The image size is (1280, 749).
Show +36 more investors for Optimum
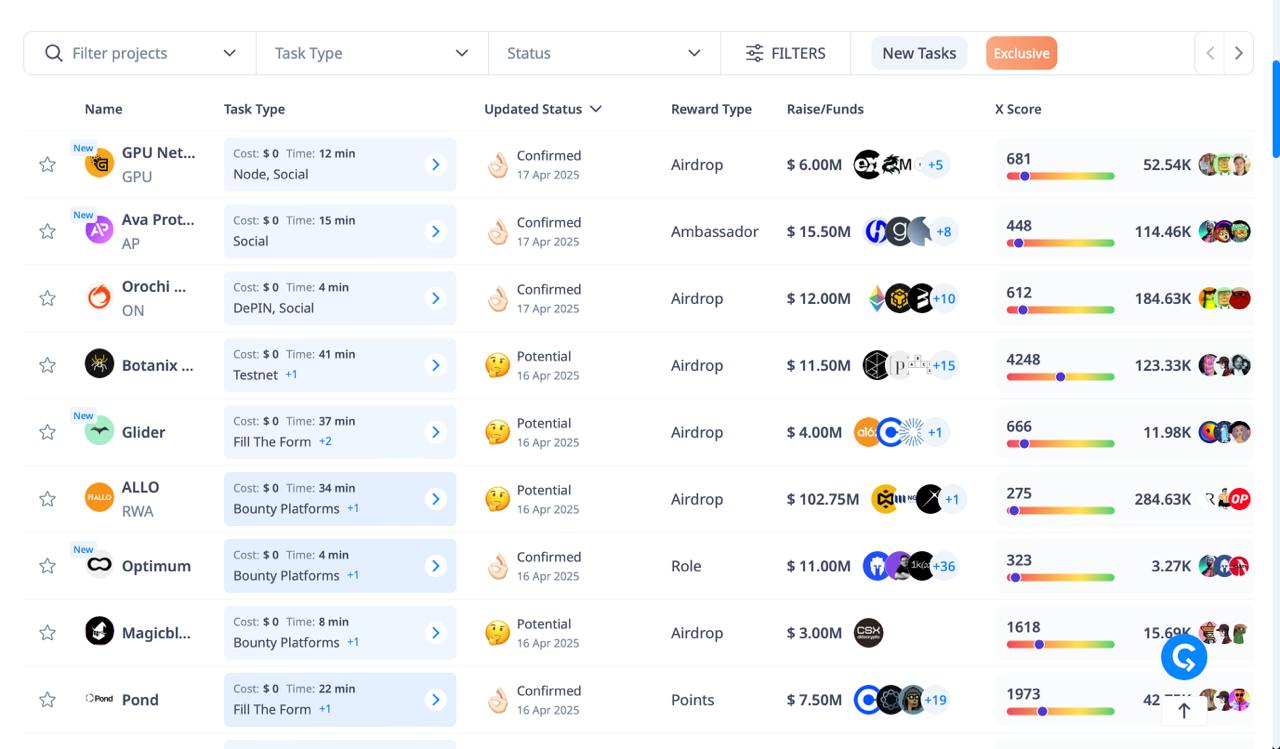coord(943,566)
